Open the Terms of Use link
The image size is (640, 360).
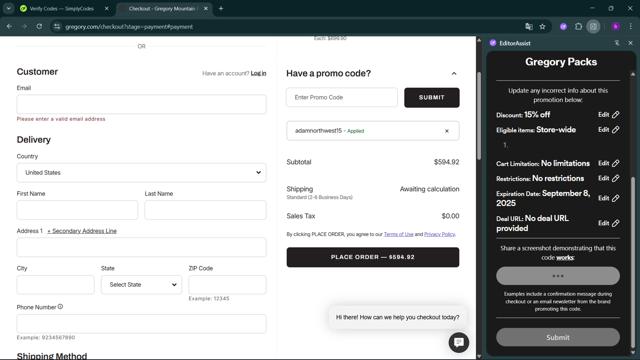tap(398, 234)
